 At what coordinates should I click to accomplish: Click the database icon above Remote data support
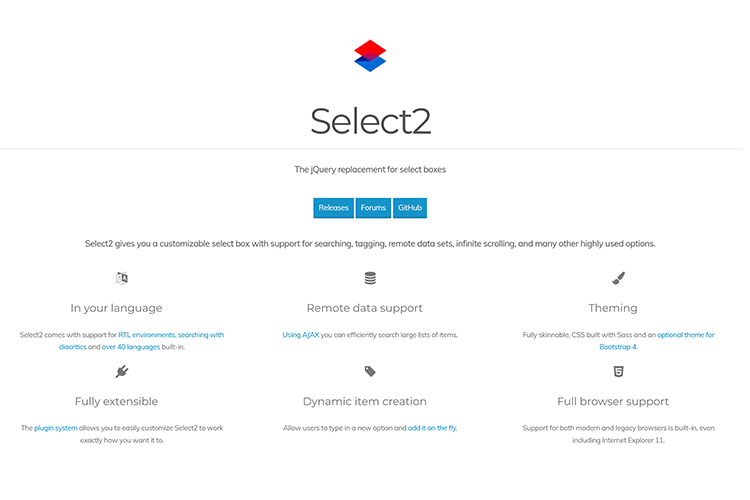pyautogui.click(x=370, y=278)
